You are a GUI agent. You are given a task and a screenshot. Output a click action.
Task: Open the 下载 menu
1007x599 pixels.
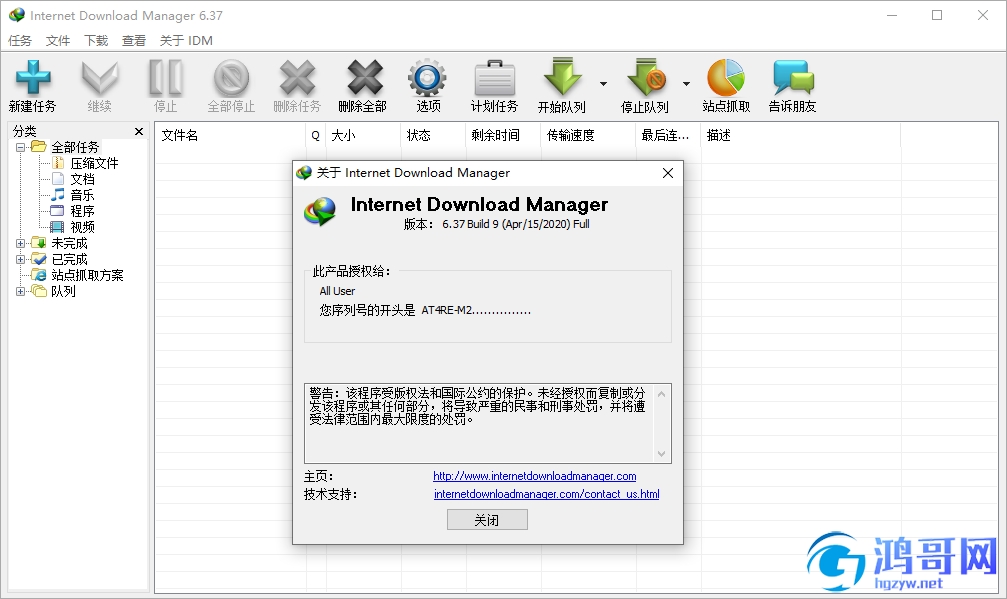point(96,40)
